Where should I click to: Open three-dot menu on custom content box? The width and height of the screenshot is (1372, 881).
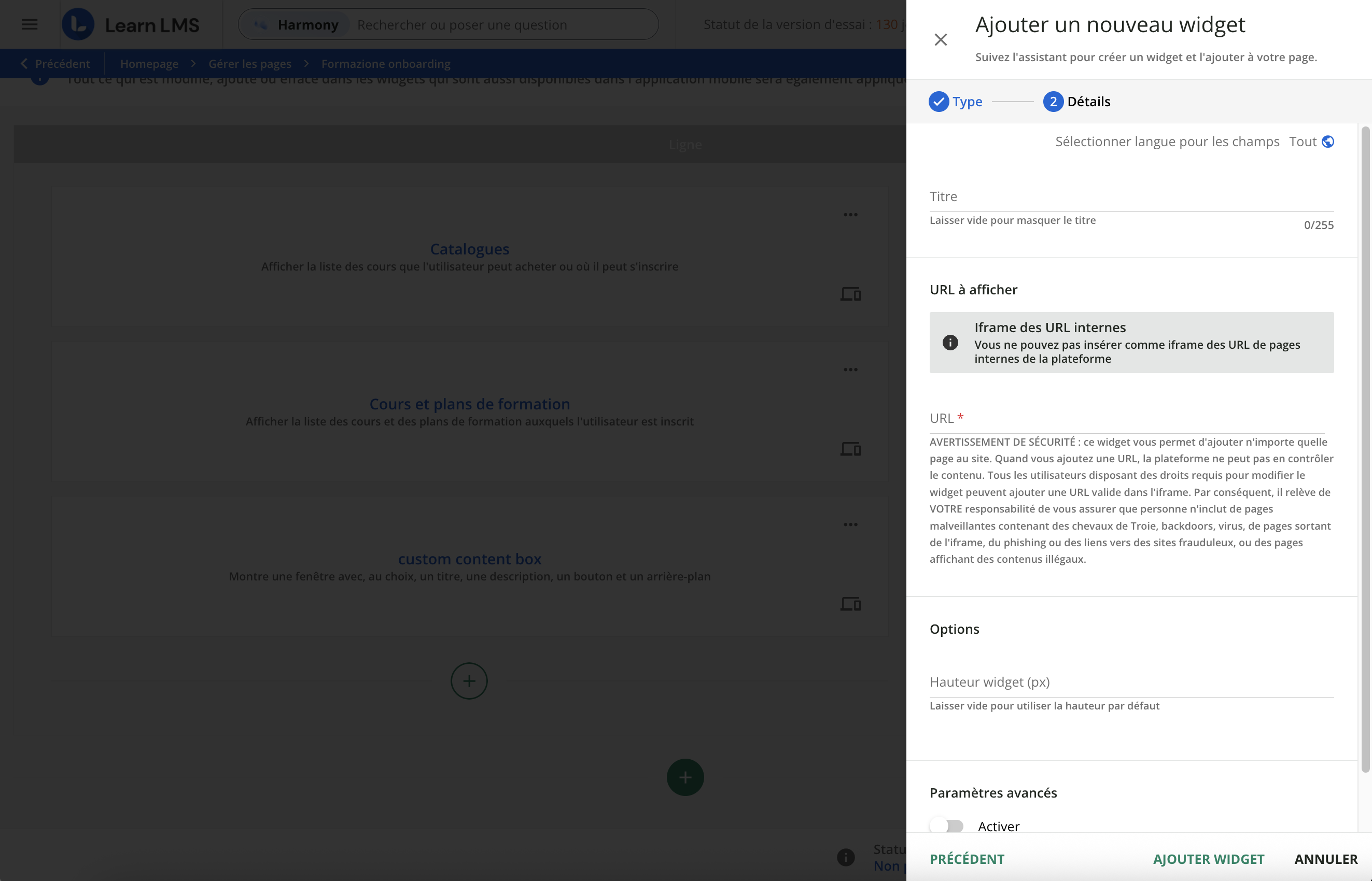[850, 524]
